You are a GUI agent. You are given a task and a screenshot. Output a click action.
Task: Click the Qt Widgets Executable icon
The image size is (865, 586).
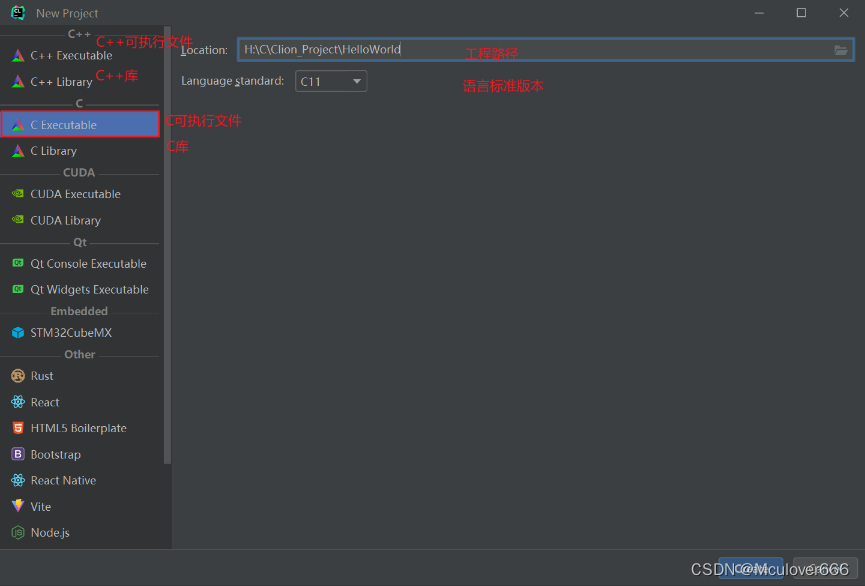coord(18,289)
